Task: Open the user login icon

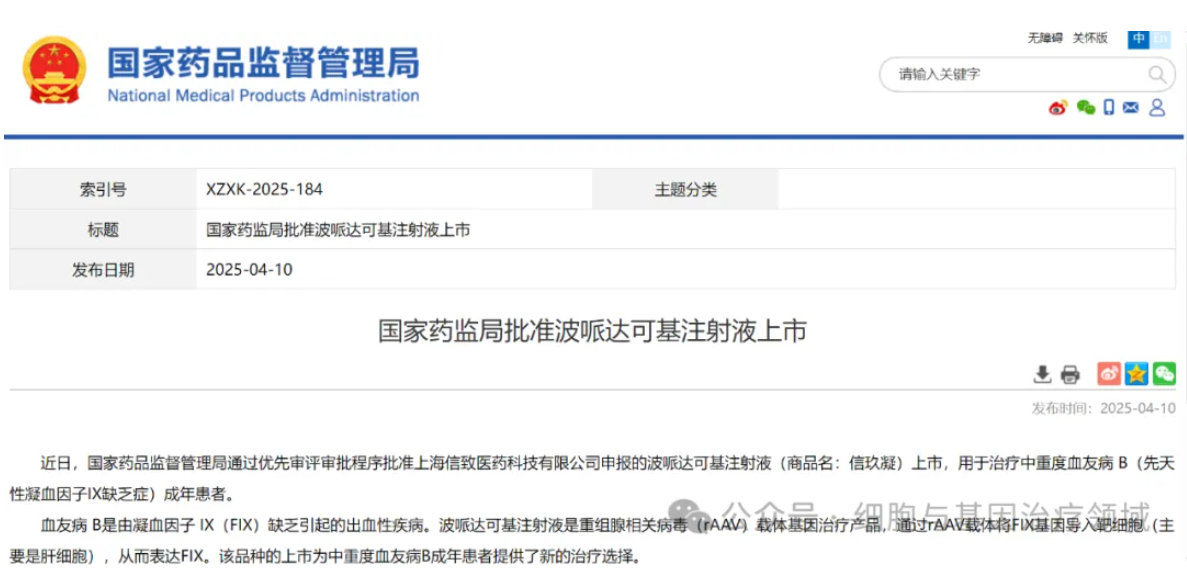Action: click(1156, 107)
